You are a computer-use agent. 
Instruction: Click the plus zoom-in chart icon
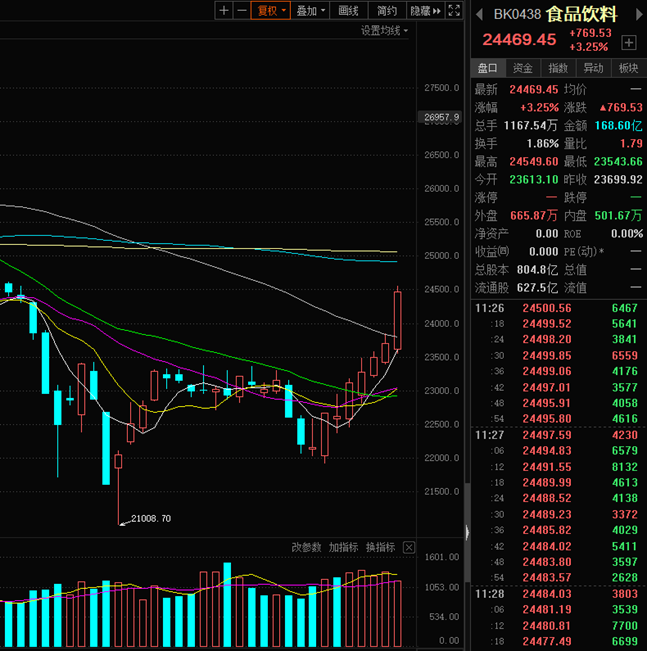click(x=224, y=11)
